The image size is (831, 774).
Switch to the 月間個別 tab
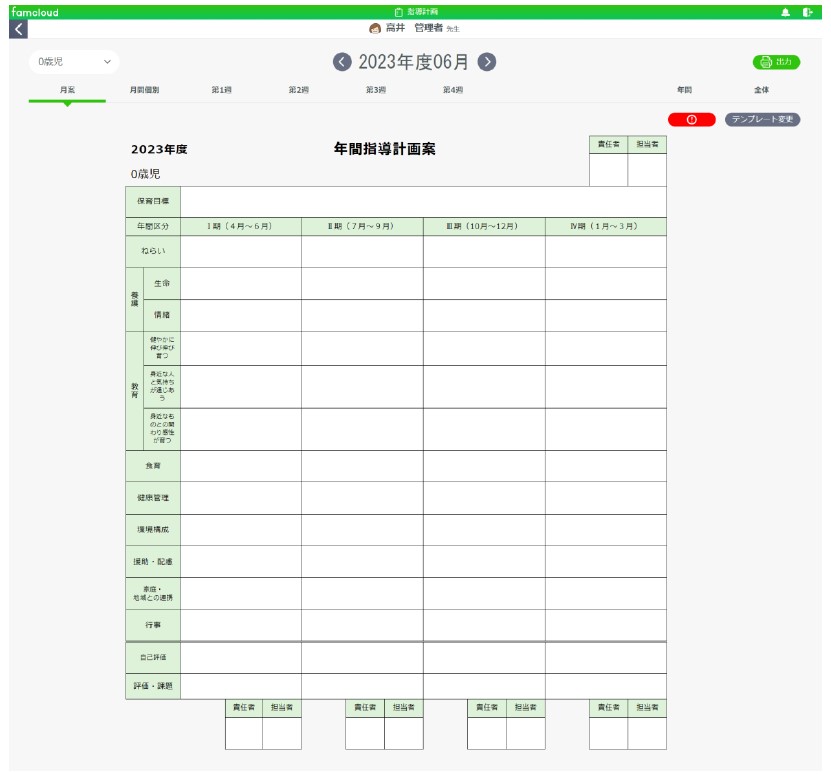(x=144, y=90)
